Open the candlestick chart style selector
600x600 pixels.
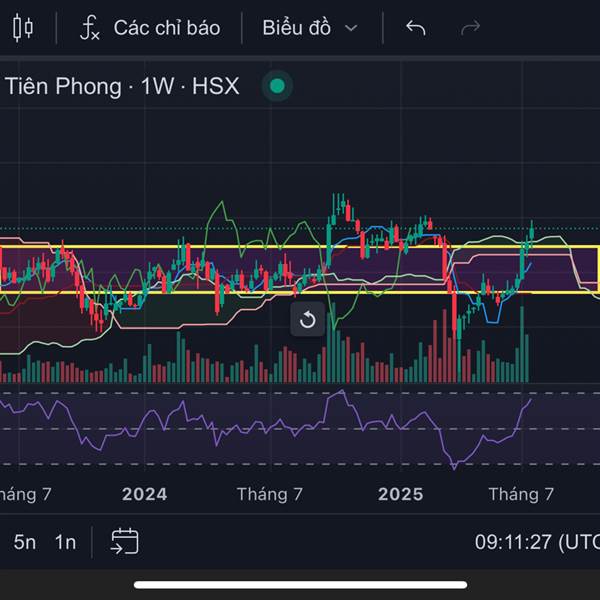click(x=23, y=28)
